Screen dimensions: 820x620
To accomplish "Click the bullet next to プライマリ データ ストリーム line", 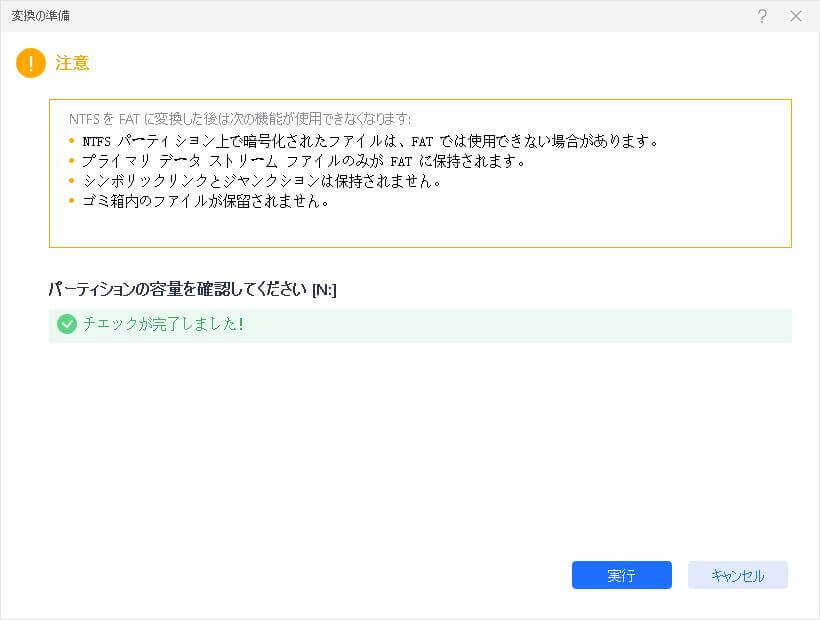I will 70,163.
